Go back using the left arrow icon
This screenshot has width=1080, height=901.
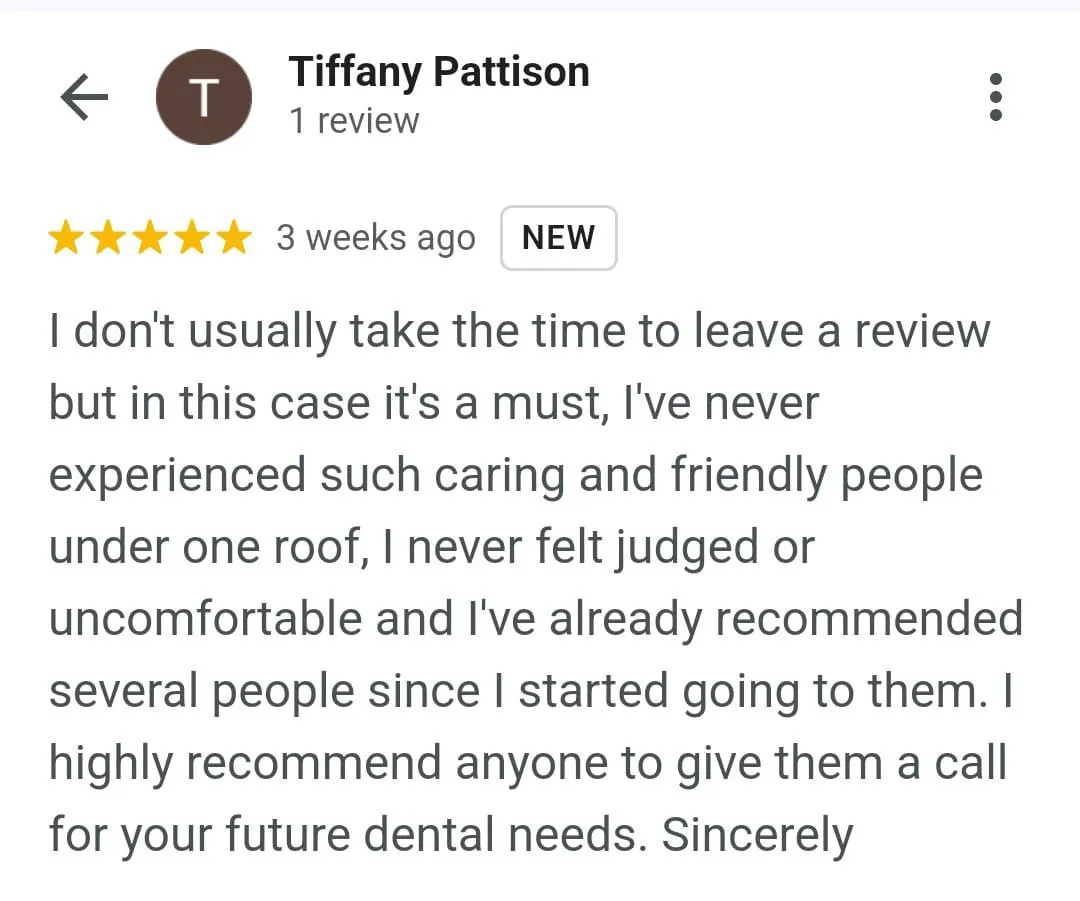coord(84,97)
